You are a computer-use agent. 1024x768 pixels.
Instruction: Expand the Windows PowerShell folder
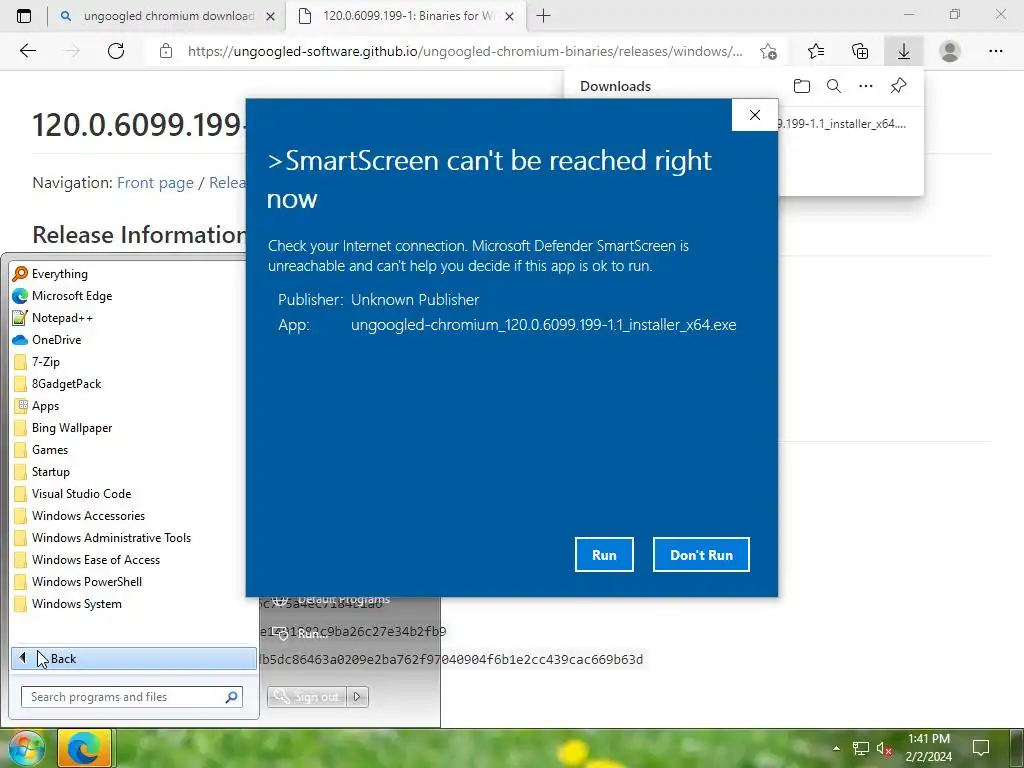(133, 582)
